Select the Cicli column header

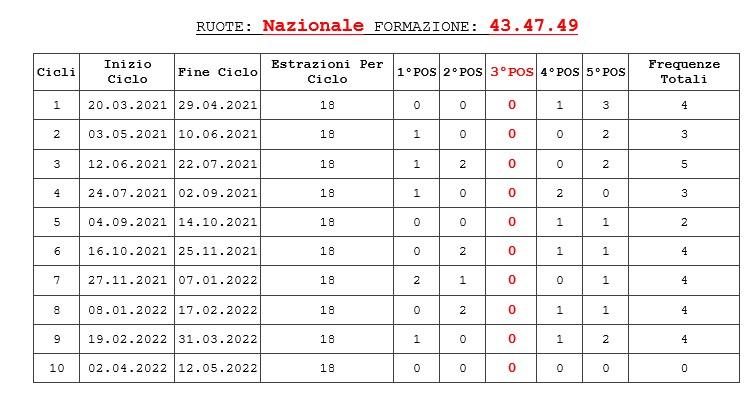[x=56, y=72]
